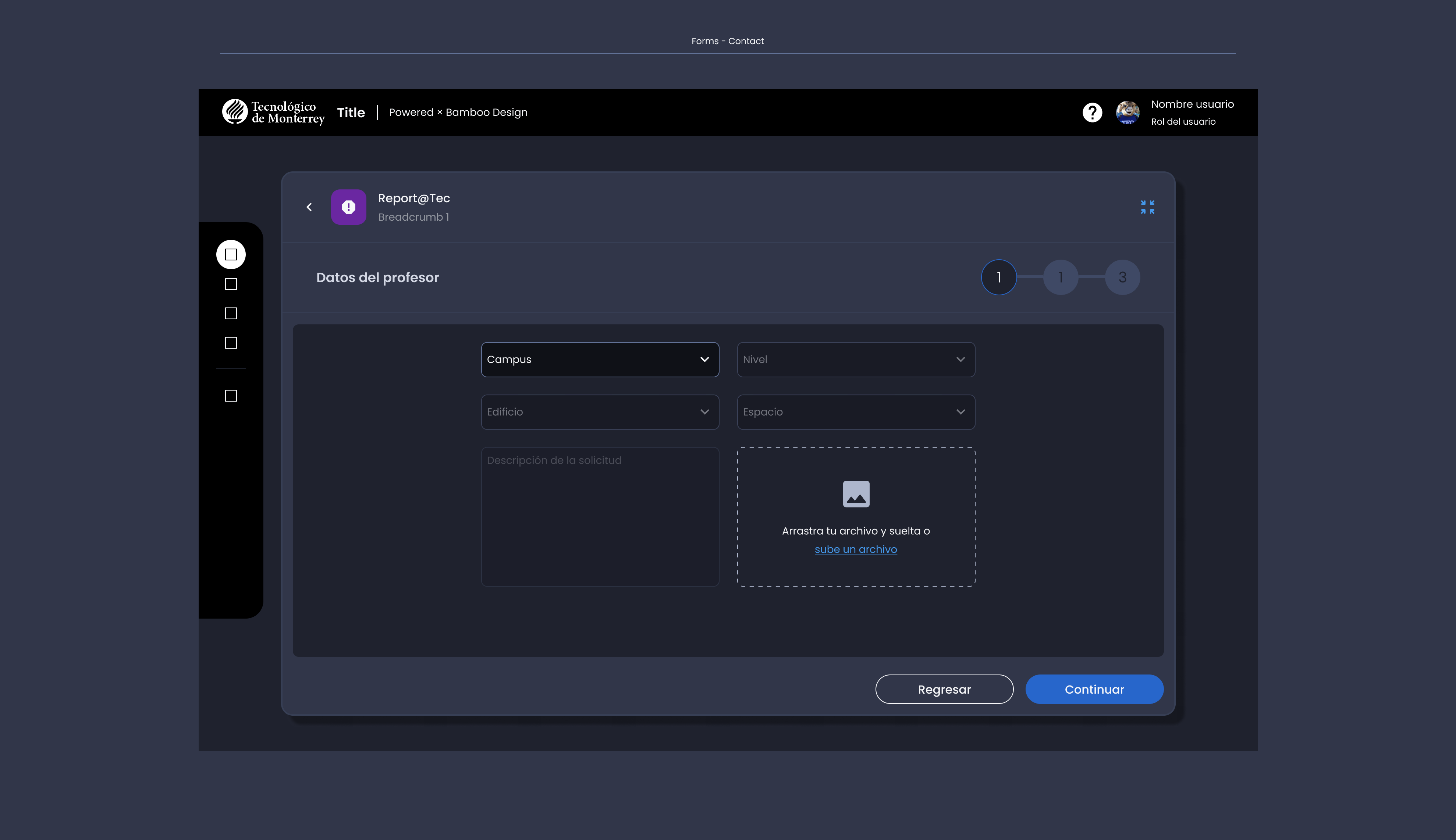Select the third sidebar square icon
This screenshot has width=1456, height=840.
231,313
